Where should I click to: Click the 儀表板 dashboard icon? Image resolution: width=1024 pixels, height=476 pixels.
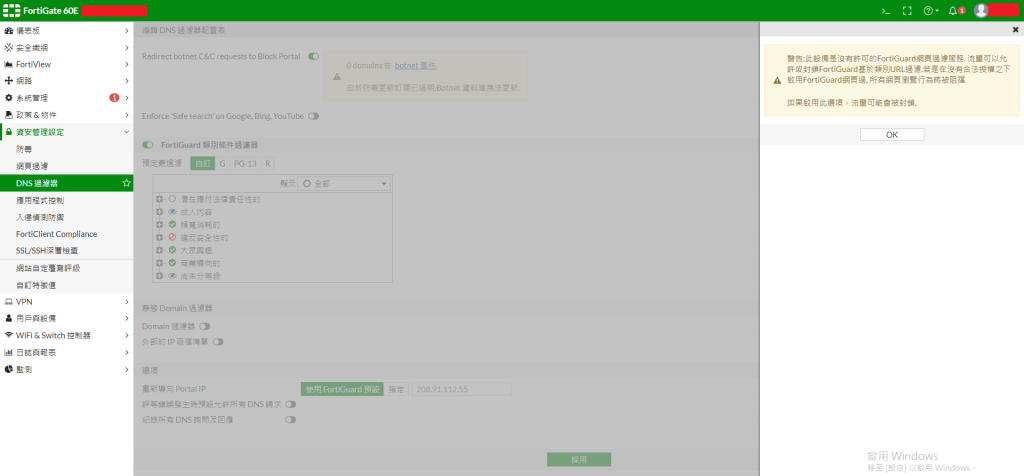click(x=8, y=31)
